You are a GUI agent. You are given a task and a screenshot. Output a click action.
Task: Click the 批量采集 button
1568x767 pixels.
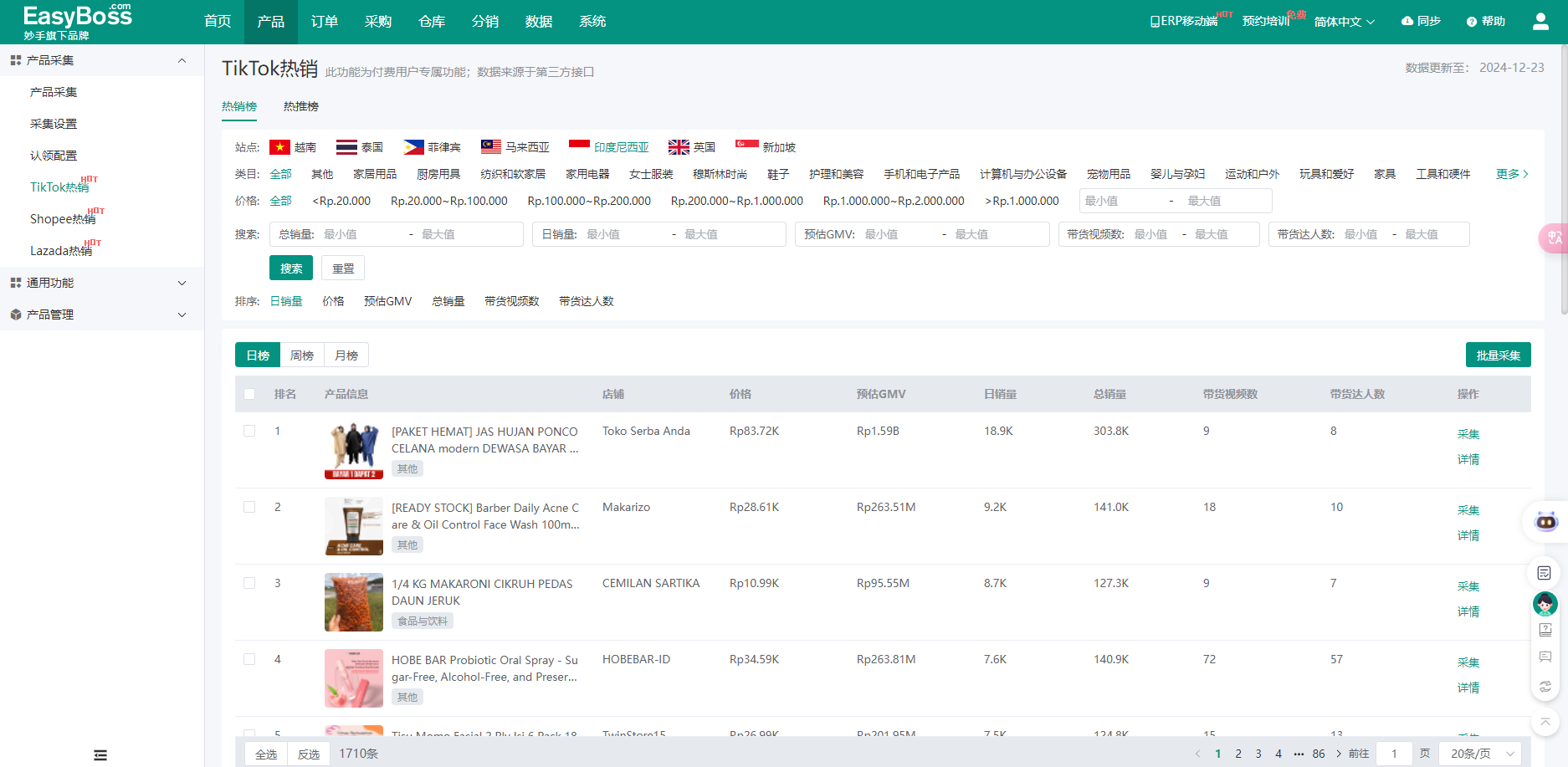(x=1499, y=355)
